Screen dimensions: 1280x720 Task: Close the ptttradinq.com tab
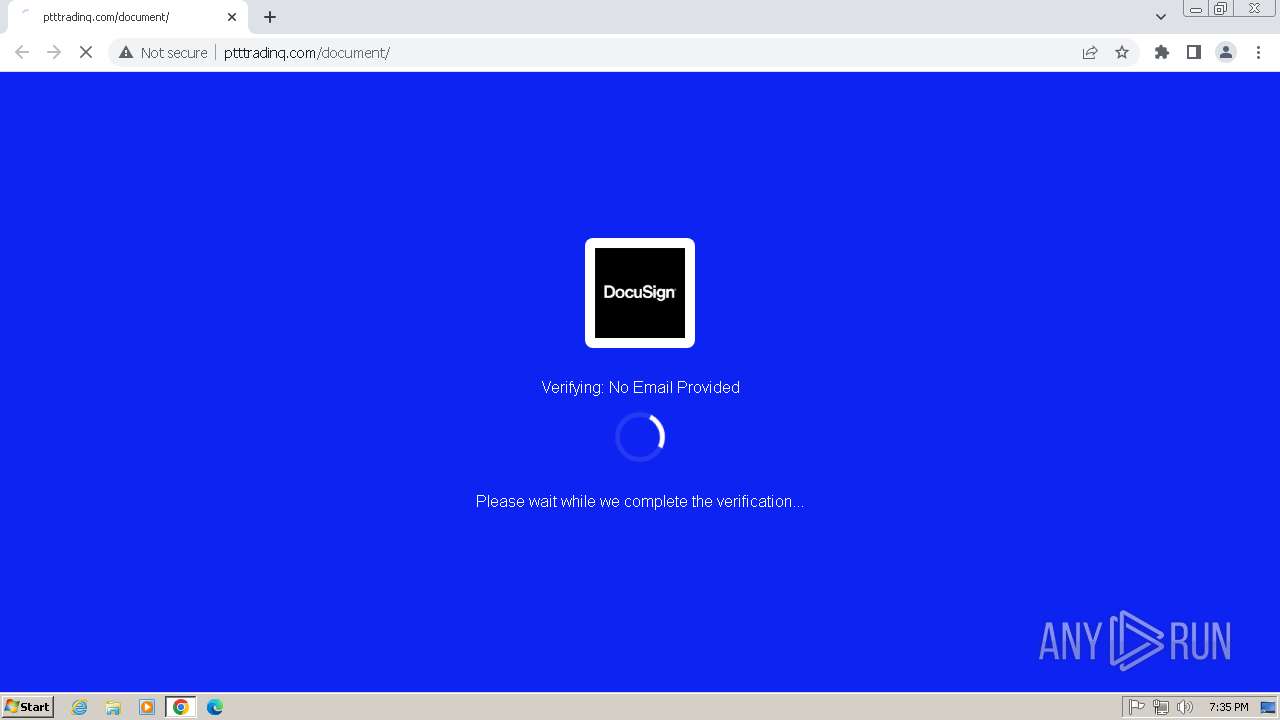click(232, 17)
